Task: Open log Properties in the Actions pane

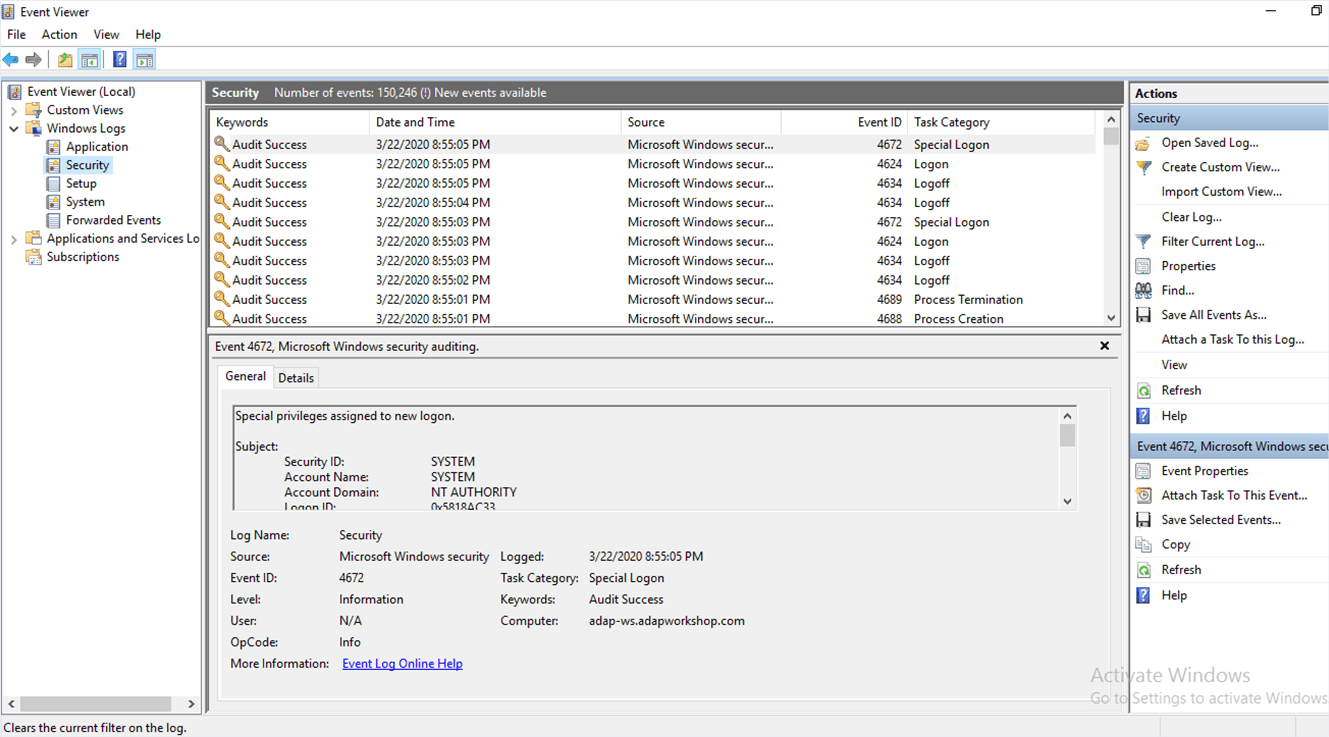Action: 1188,266
